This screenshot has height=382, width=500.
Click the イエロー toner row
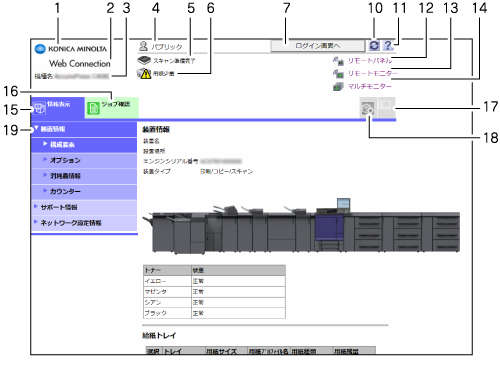pos(214,281)
